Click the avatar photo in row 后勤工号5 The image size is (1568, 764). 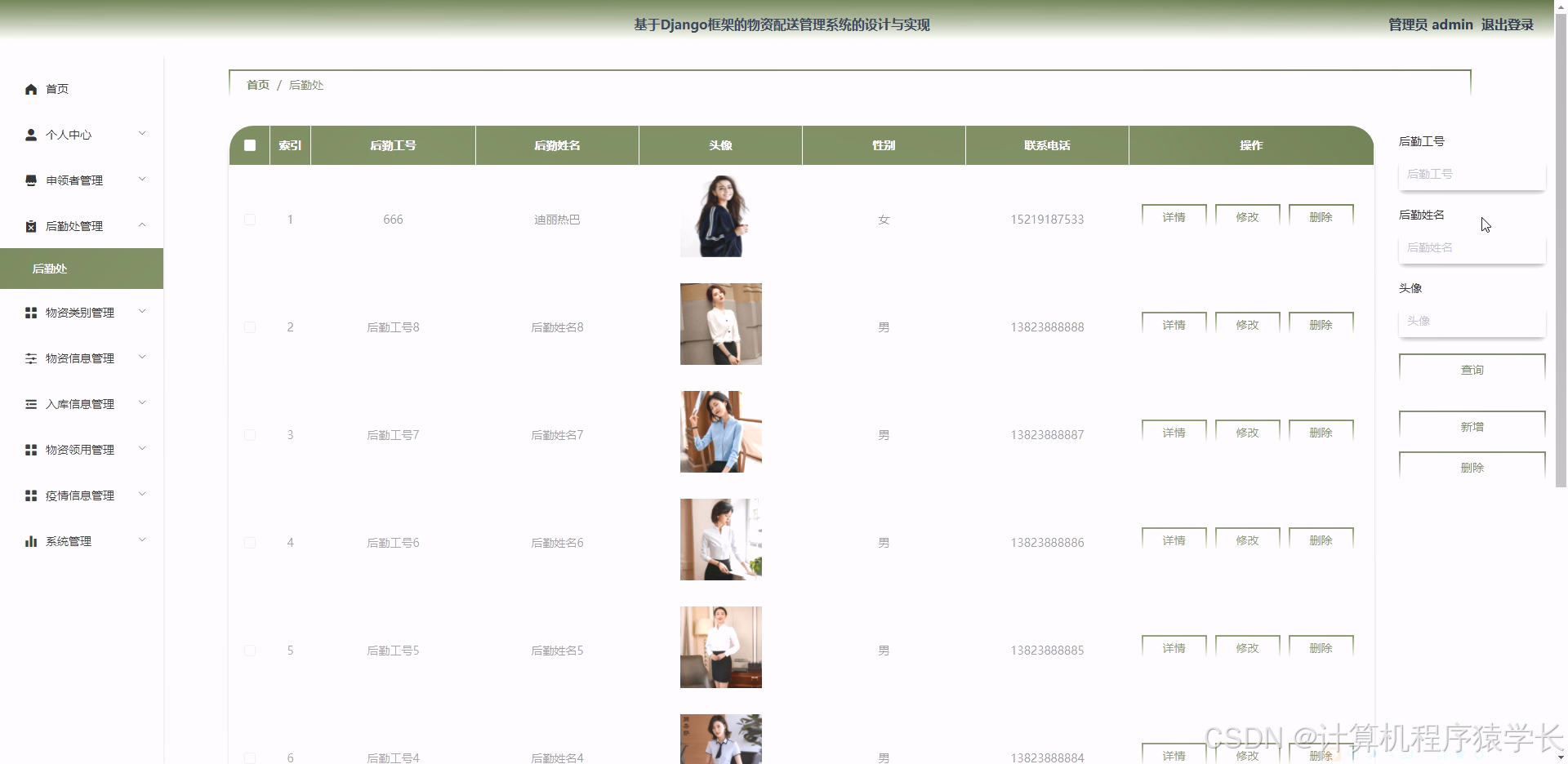[x=721, y=647]
